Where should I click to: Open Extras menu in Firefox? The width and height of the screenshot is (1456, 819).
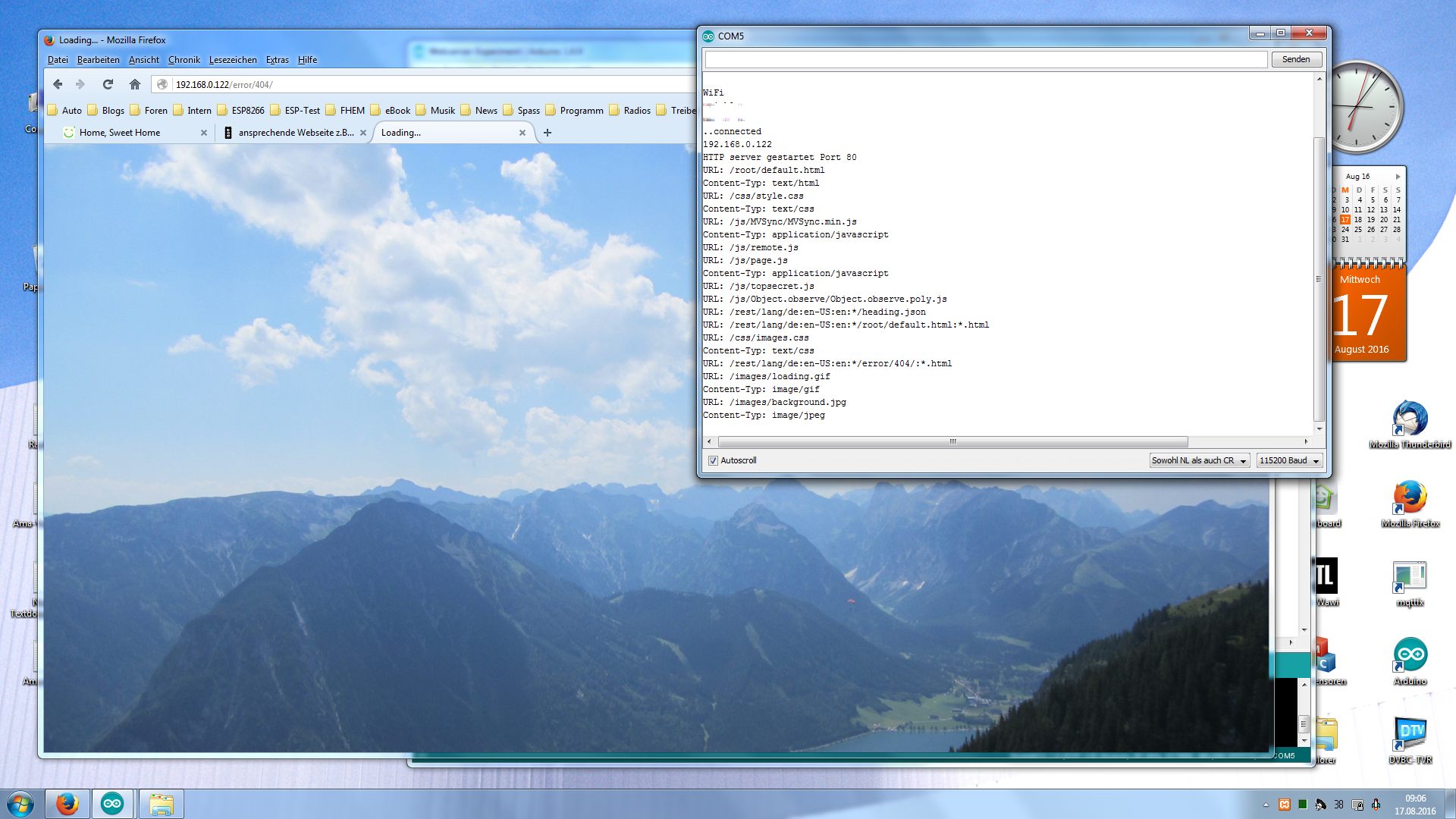pyautogui.click(x=277, y=60)
